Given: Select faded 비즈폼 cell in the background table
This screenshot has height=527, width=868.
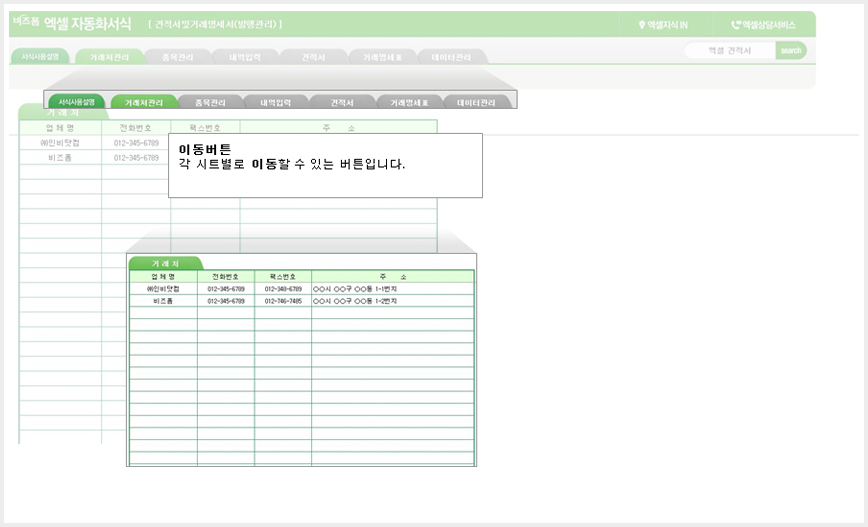Looking at the screenshot, I should pos(60,158).
